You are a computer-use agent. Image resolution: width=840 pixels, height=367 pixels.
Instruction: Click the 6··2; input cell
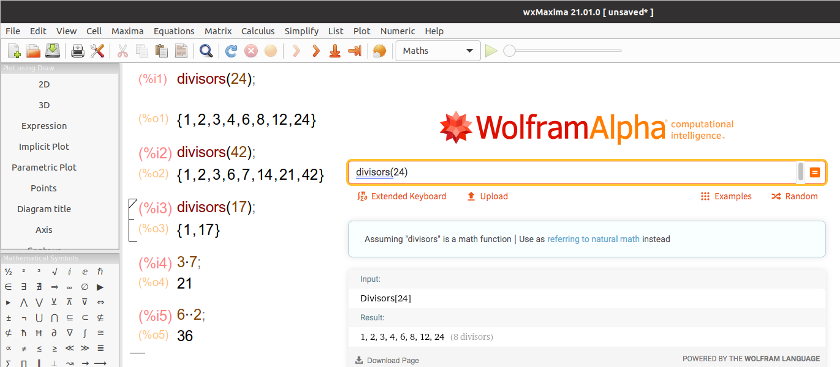point(191,316)
